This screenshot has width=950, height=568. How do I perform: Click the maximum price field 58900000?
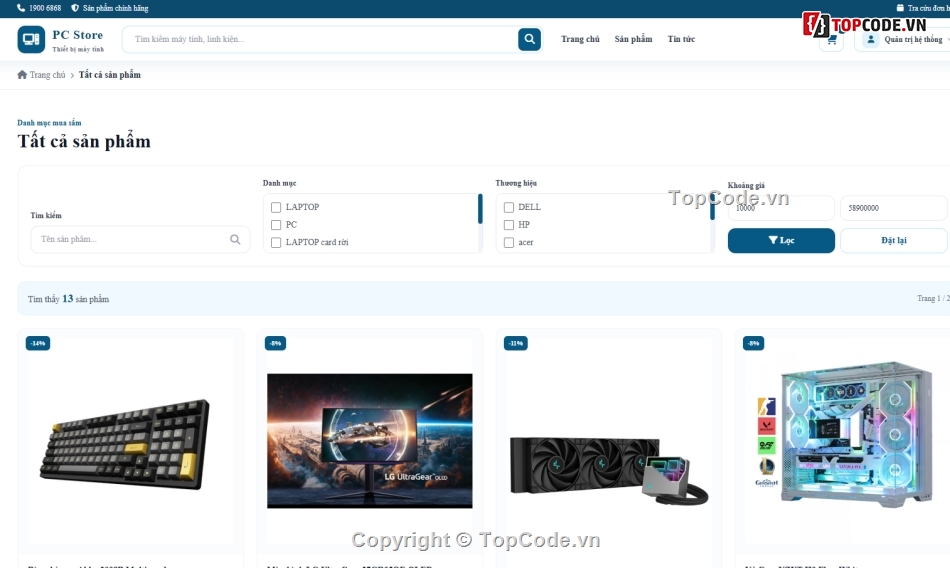coord(894,209)
